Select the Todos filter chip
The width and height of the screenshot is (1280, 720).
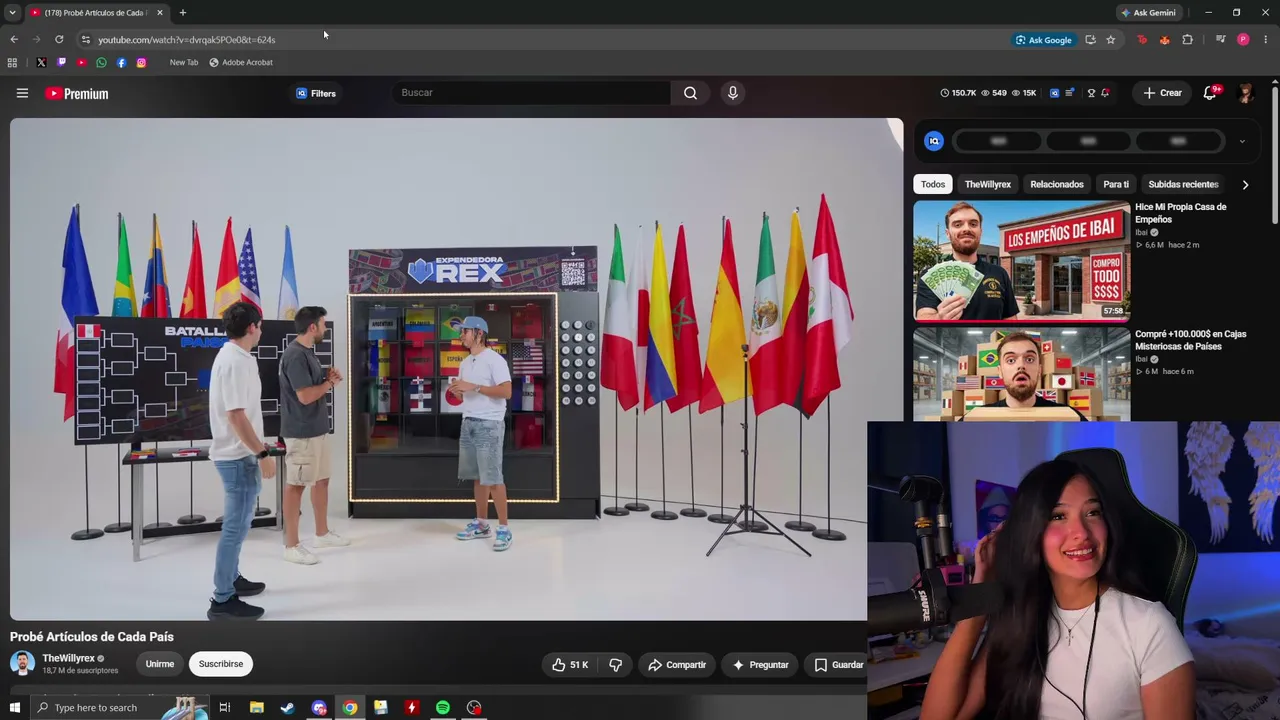pyautogui.click(x=933, y=185)
